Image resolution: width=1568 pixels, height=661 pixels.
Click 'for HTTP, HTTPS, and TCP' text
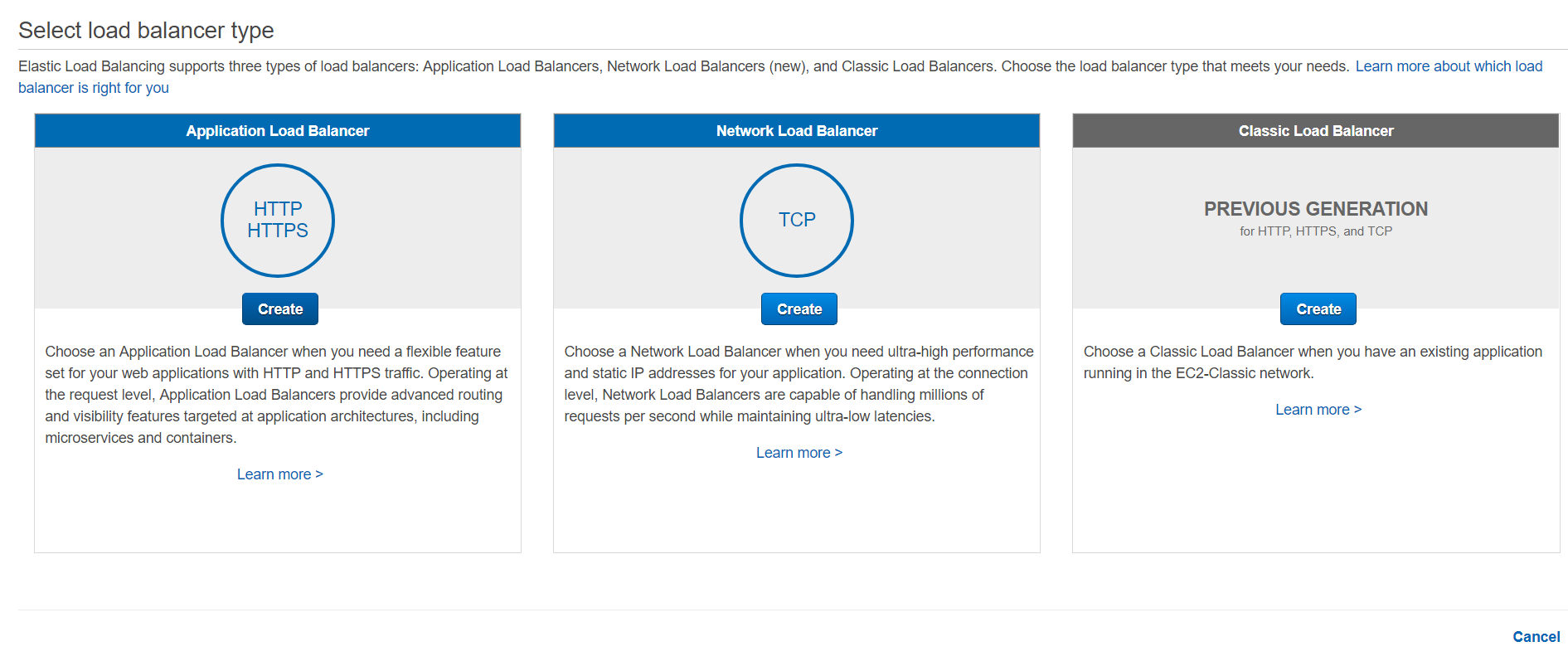[x=1316, y=231]
